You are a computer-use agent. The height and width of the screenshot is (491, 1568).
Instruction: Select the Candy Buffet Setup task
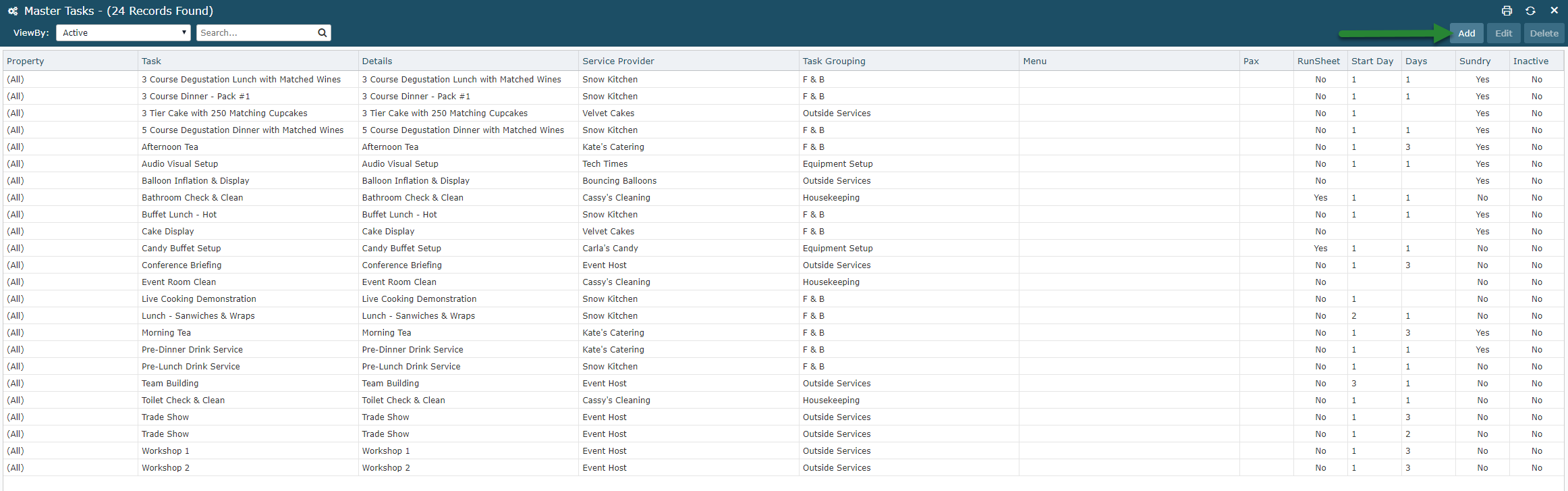pos(181,248)
